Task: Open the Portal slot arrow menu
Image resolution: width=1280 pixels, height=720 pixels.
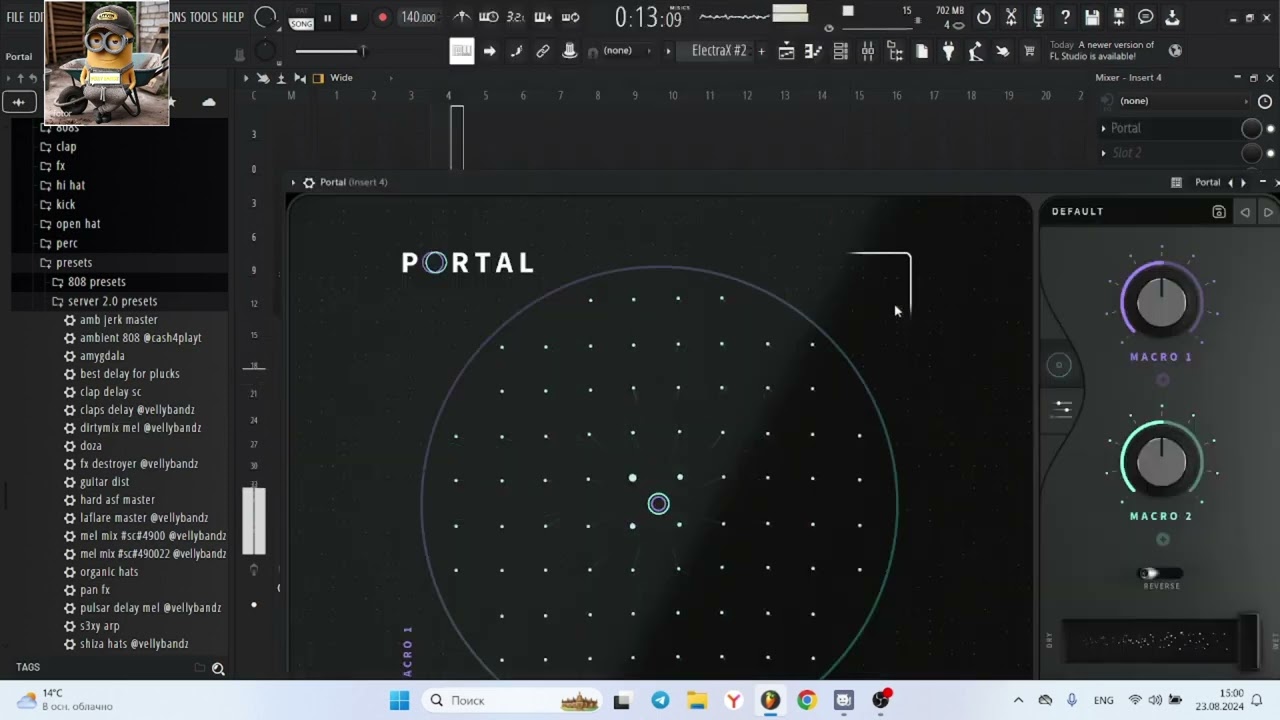Action: coord(1104,128)
